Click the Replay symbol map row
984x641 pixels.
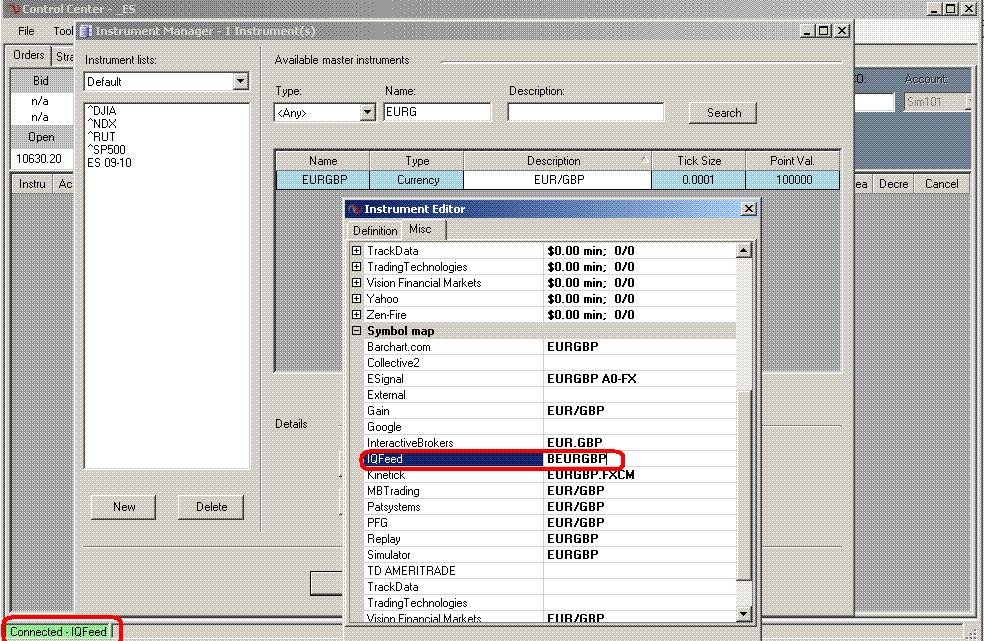coord(550,539)
